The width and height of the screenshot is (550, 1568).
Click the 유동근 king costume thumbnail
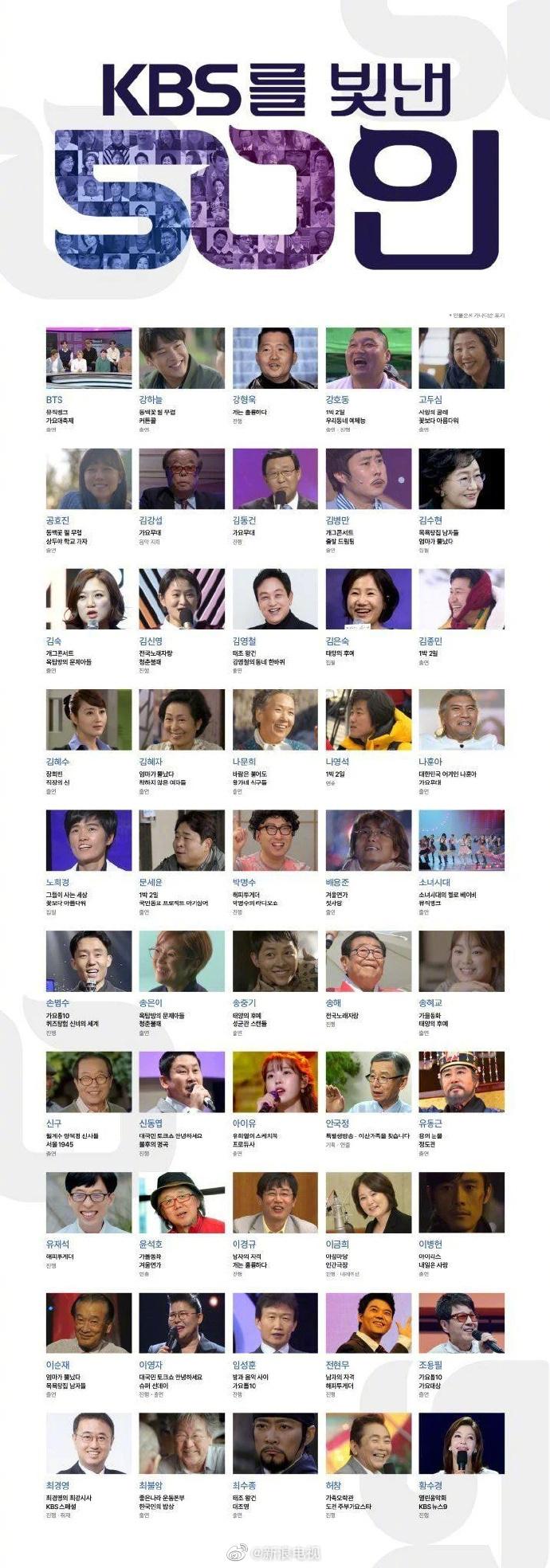pyautogui.click(x=462, y=1082)
